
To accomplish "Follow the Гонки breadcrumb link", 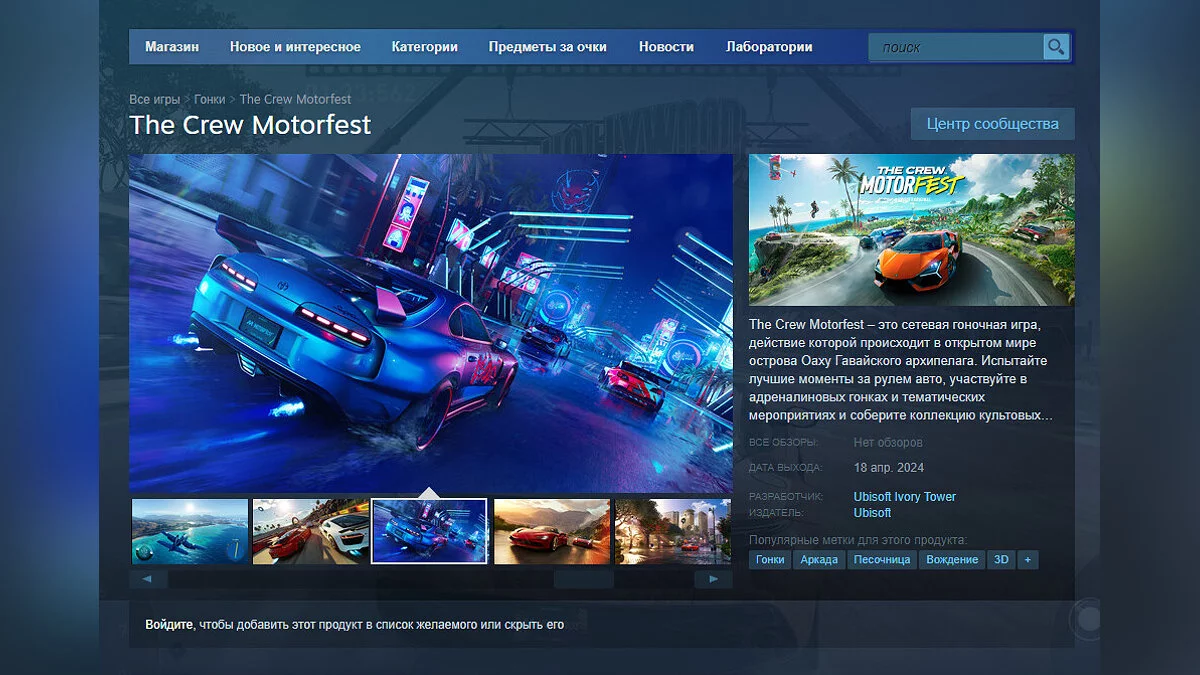I will (210, 99).
